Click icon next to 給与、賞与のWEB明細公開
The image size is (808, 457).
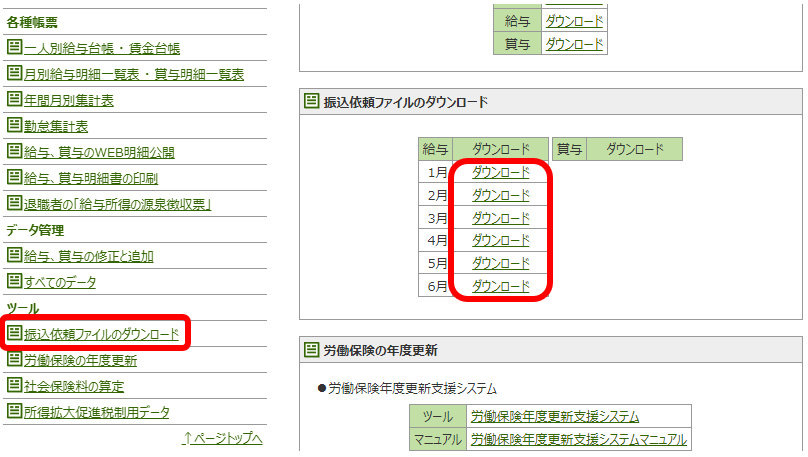[14, 152]
